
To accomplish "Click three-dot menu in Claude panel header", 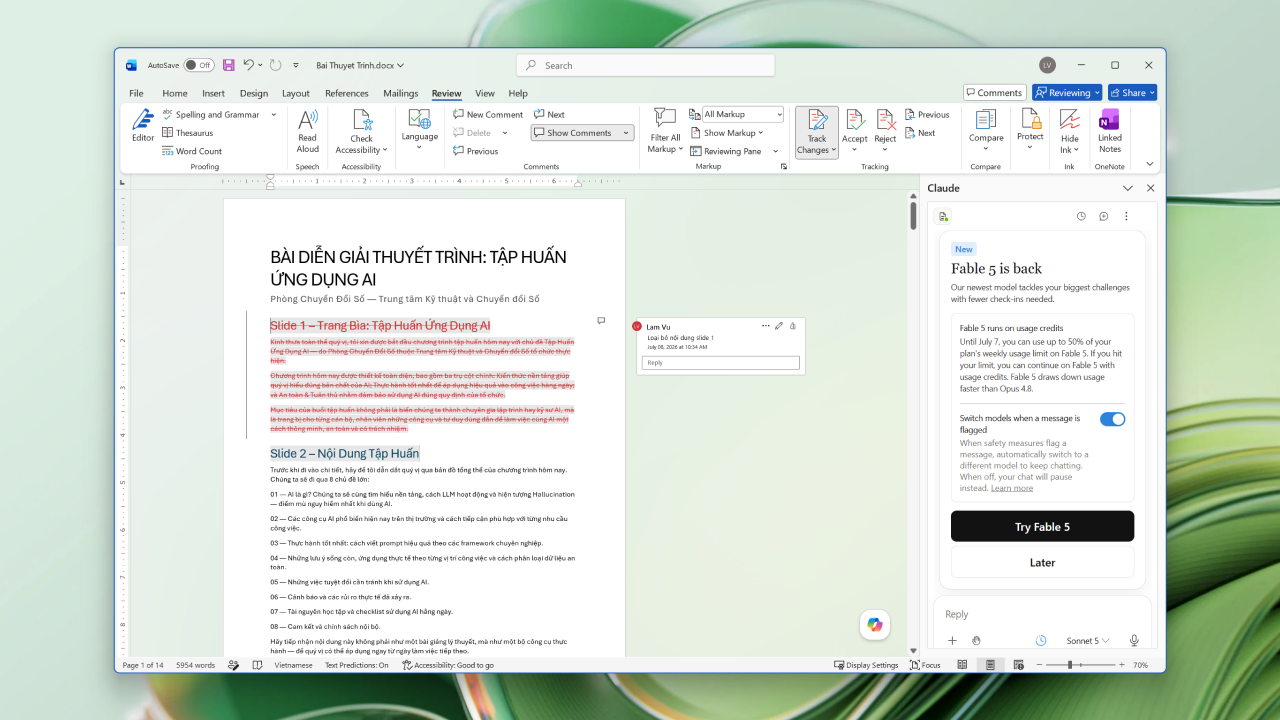I will pyautogui.click(x=1127, y=216).
